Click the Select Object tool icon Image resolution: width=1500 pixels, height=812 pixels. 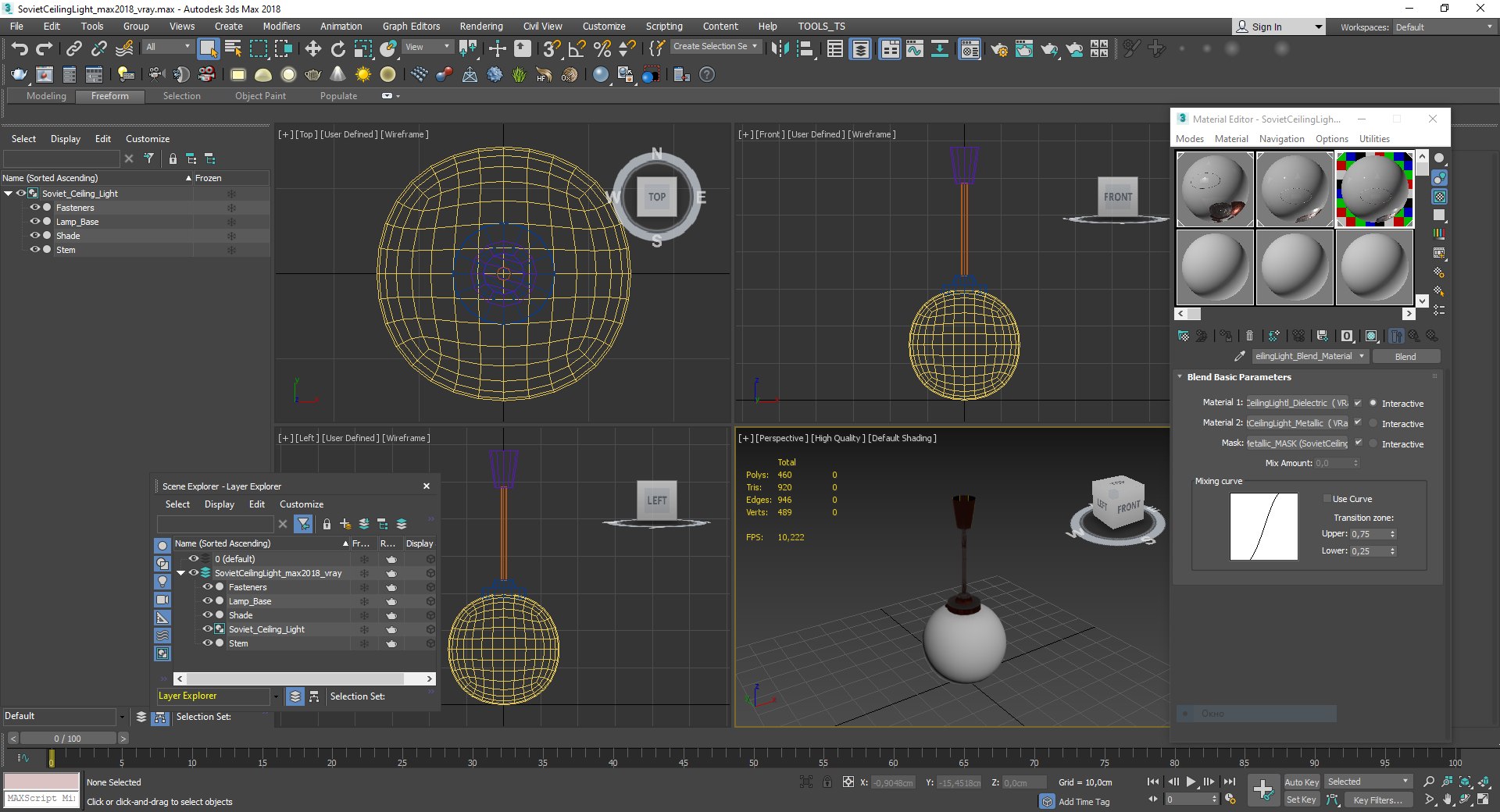[x=208, y=49]
